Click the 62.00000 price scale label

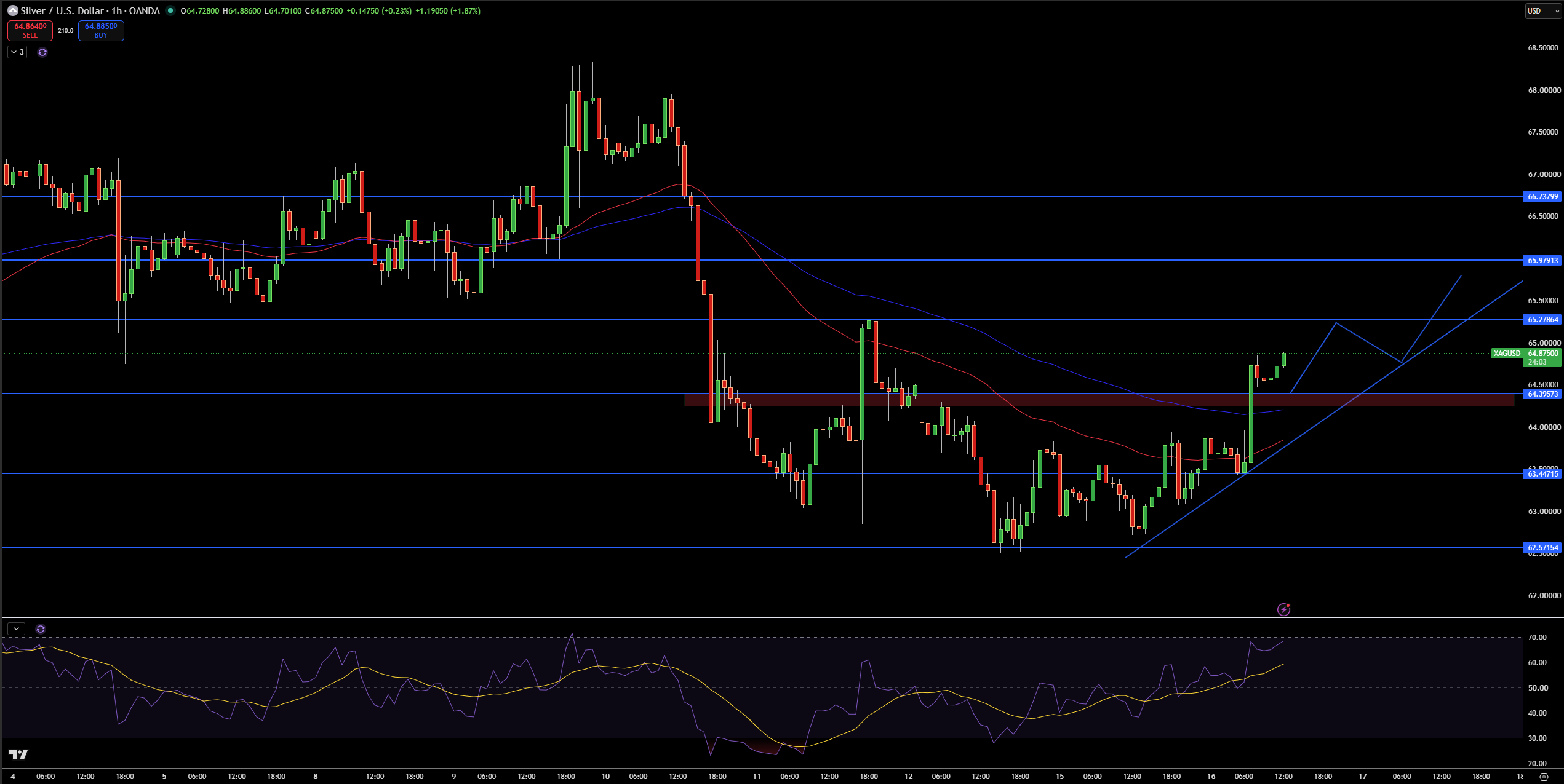(x=1544, y=596)
